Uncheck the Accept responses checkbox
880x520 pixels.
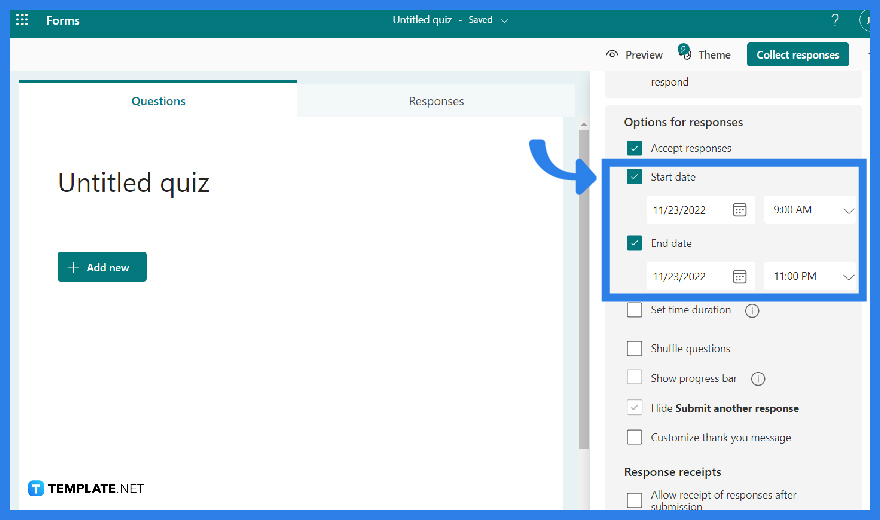(x=634, y=148)
